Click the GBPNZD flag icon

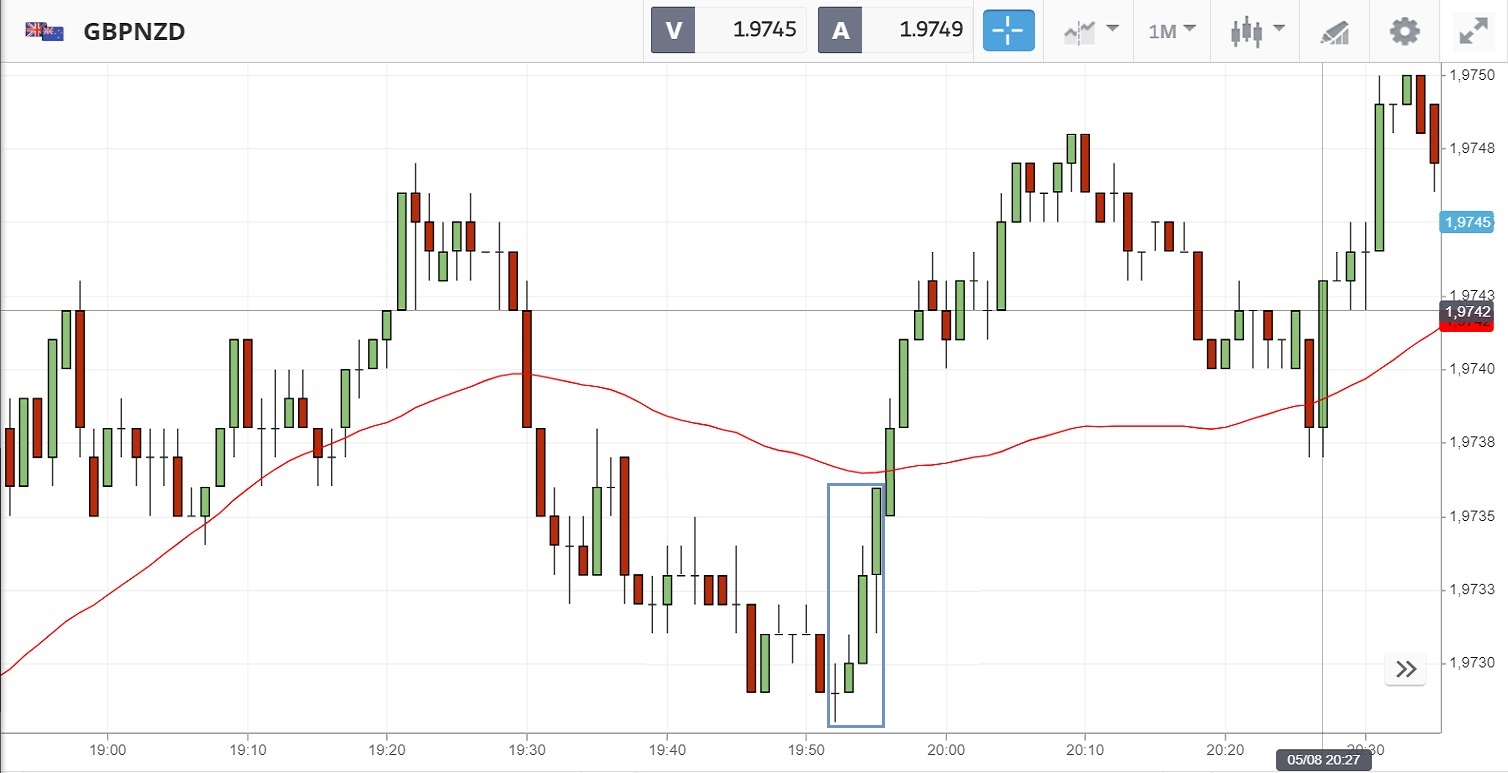[x=45, y=31]
